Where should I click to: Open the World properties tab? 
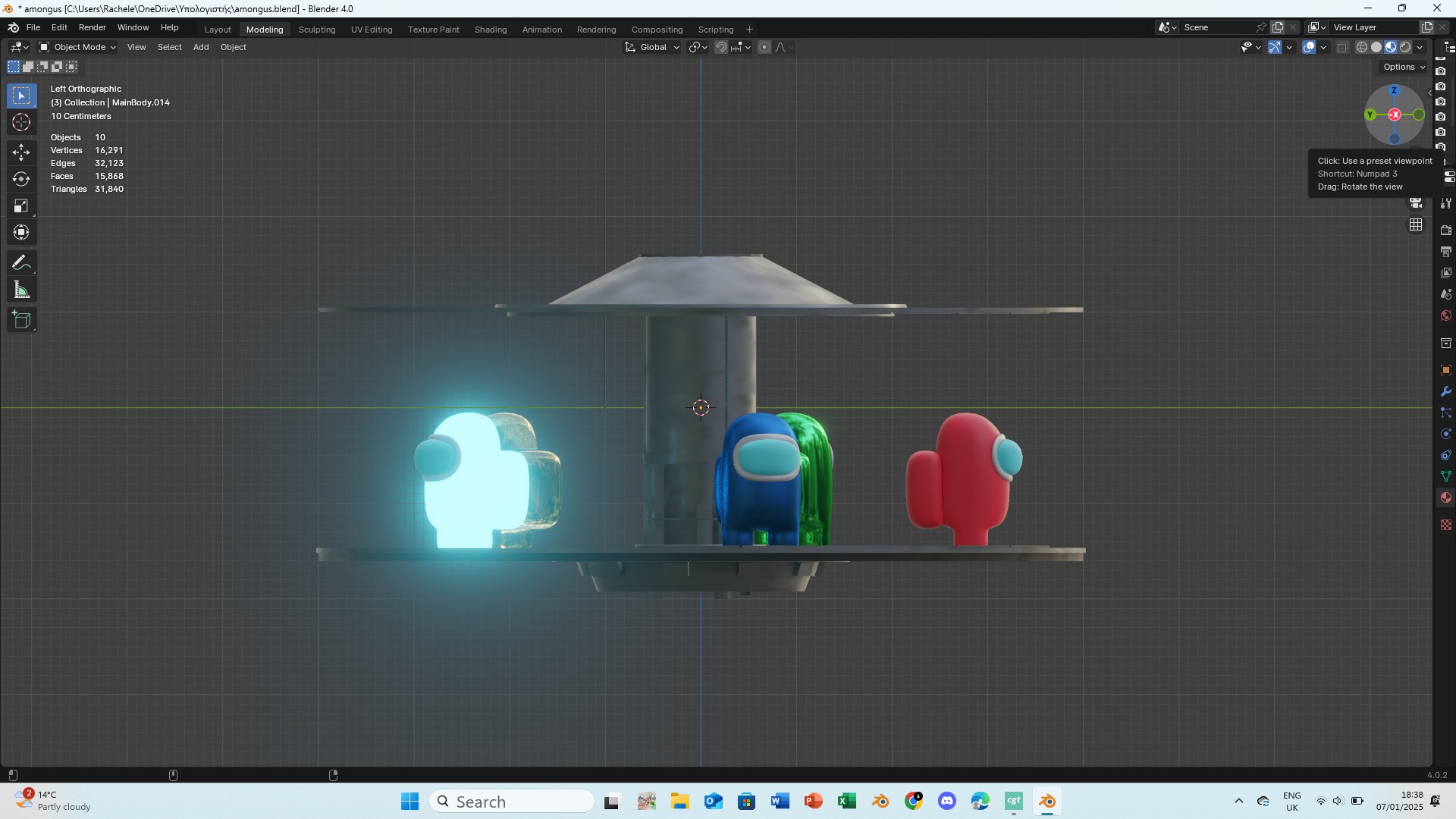click(x=1446, y=315)
